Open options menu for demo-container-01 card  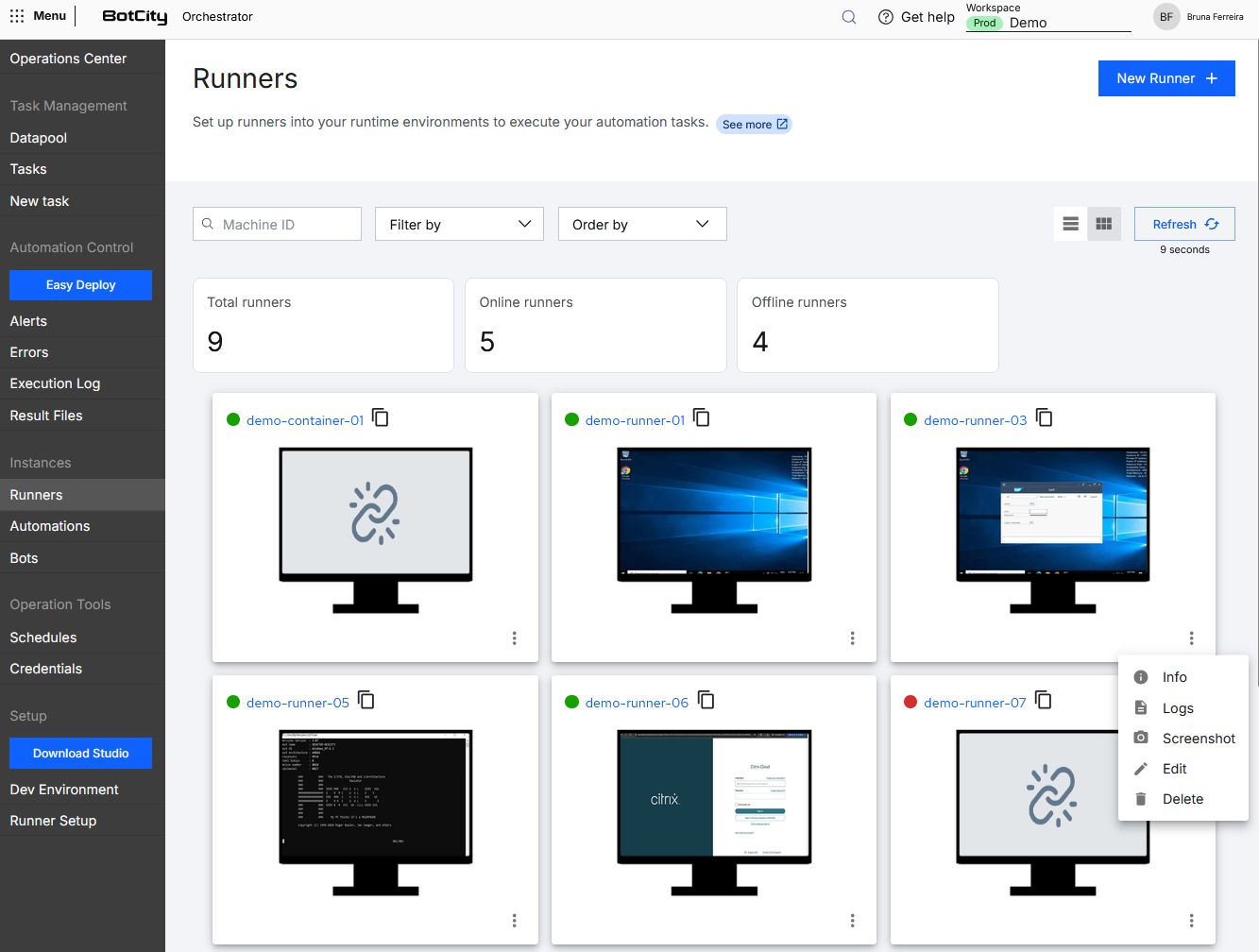[x=515, y=638]
